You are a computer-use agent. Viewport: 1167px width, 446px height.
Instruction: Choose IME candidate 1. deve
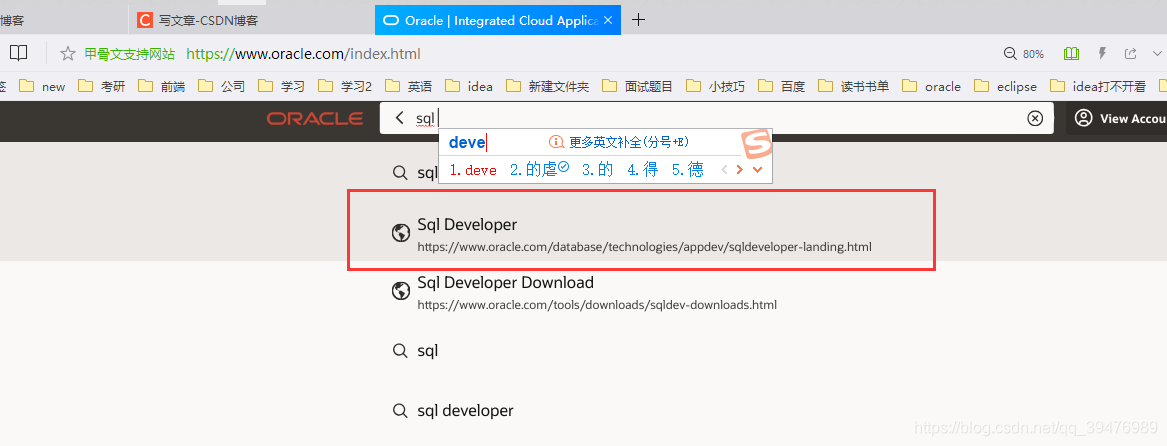click(x=473, y=170)
